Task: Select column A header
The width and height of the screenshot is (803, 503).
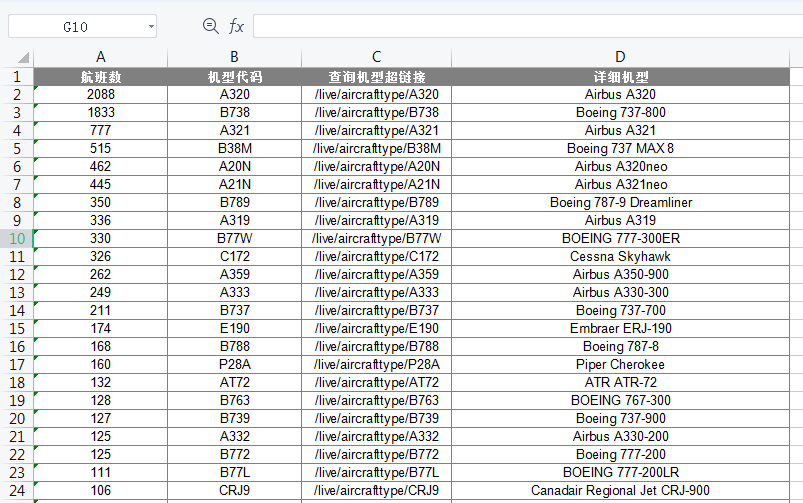Action: coord(100,57)
